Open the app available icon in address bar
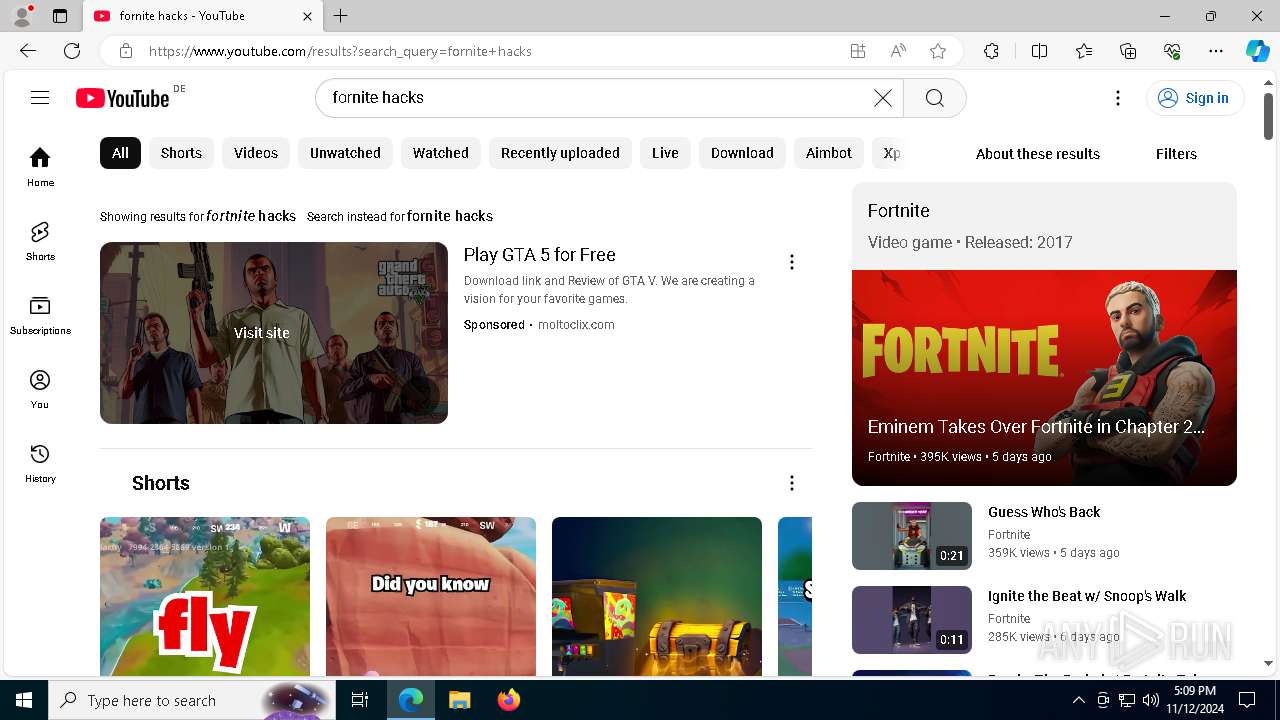Screen dimensions: 1280x720 tap(858, 51)
